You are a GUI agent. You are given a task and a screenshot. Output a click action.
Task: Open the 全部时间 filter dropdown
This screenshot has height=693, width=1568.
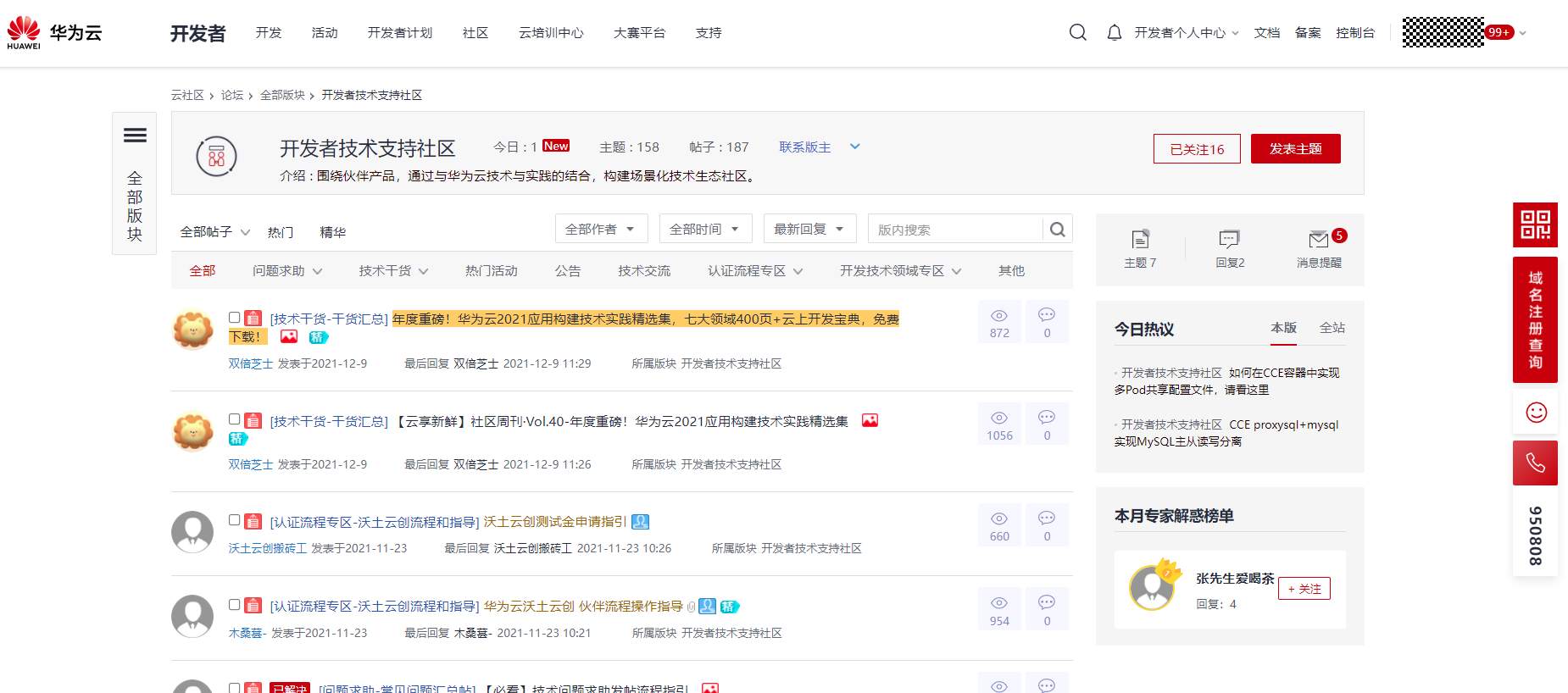coord(705,229)
